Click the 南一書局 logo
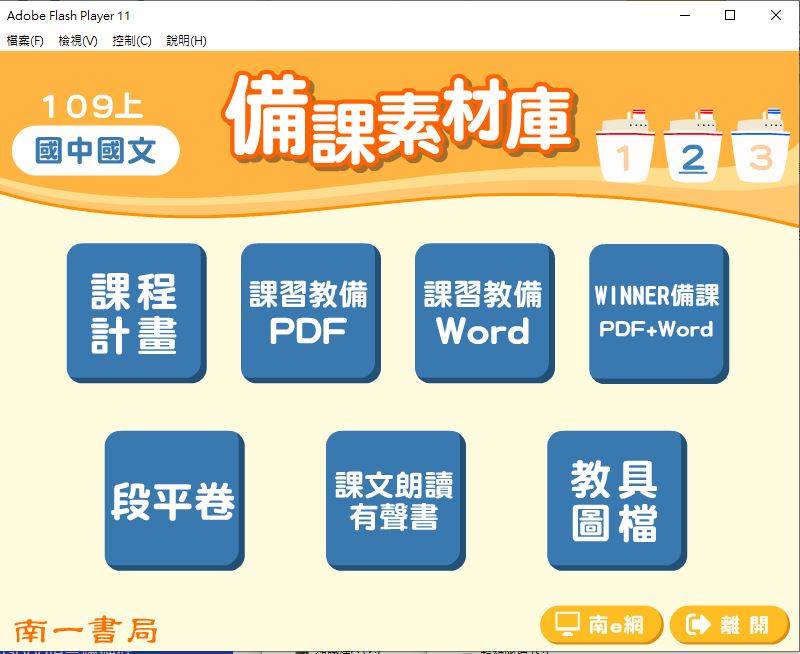The height and width of the screenshot is (654, 800). point(85,631)
